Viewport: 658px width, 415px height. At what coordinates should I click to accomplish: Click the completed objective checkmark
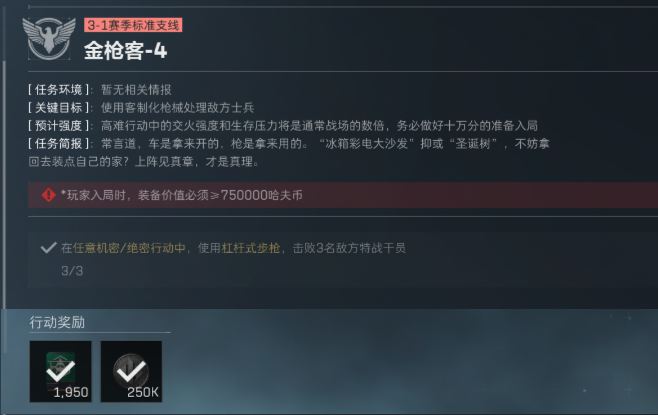pyautogui.click(x=49, y=247)
